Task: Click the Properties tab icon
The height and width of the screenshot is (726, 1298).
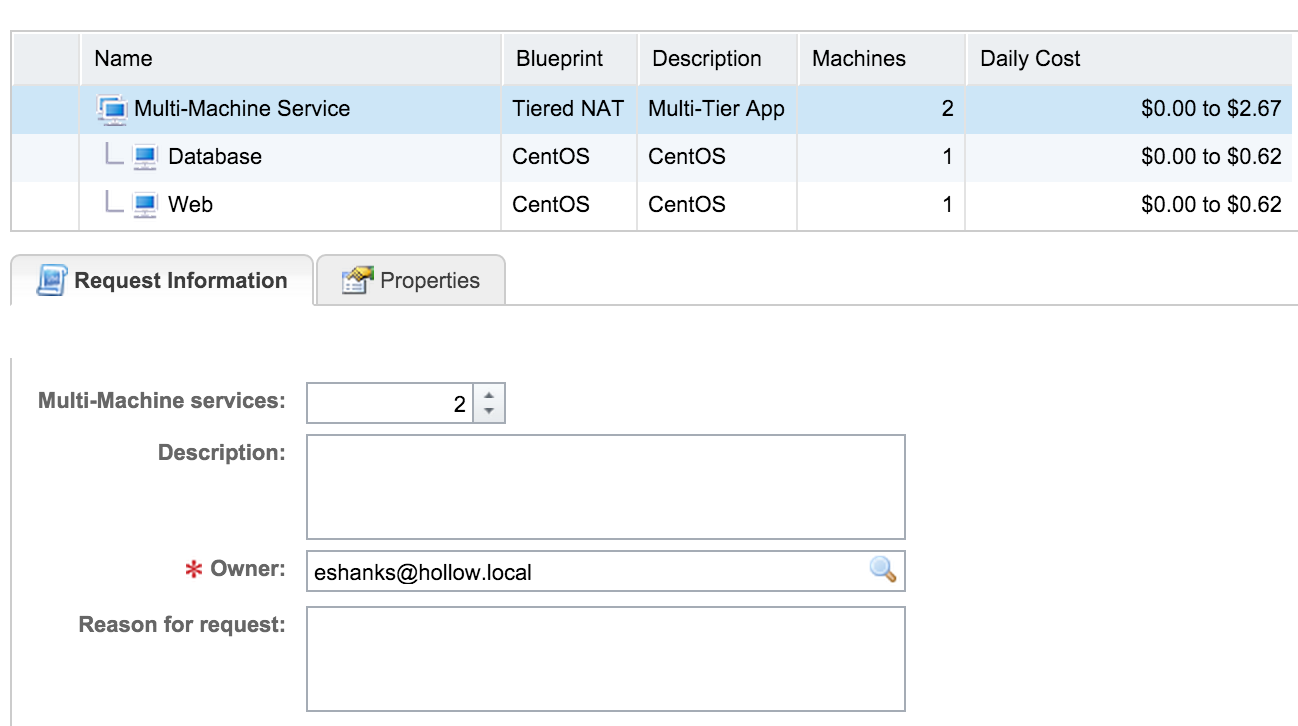Action: (356, 281)
